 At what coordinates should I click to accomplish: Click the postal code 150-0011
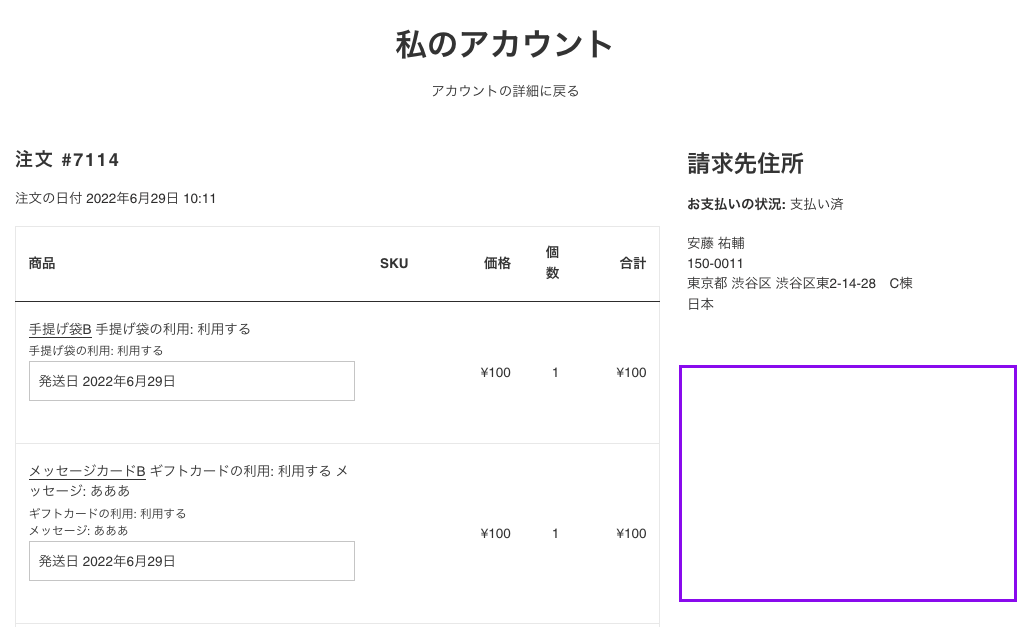(x=715, y=264)
